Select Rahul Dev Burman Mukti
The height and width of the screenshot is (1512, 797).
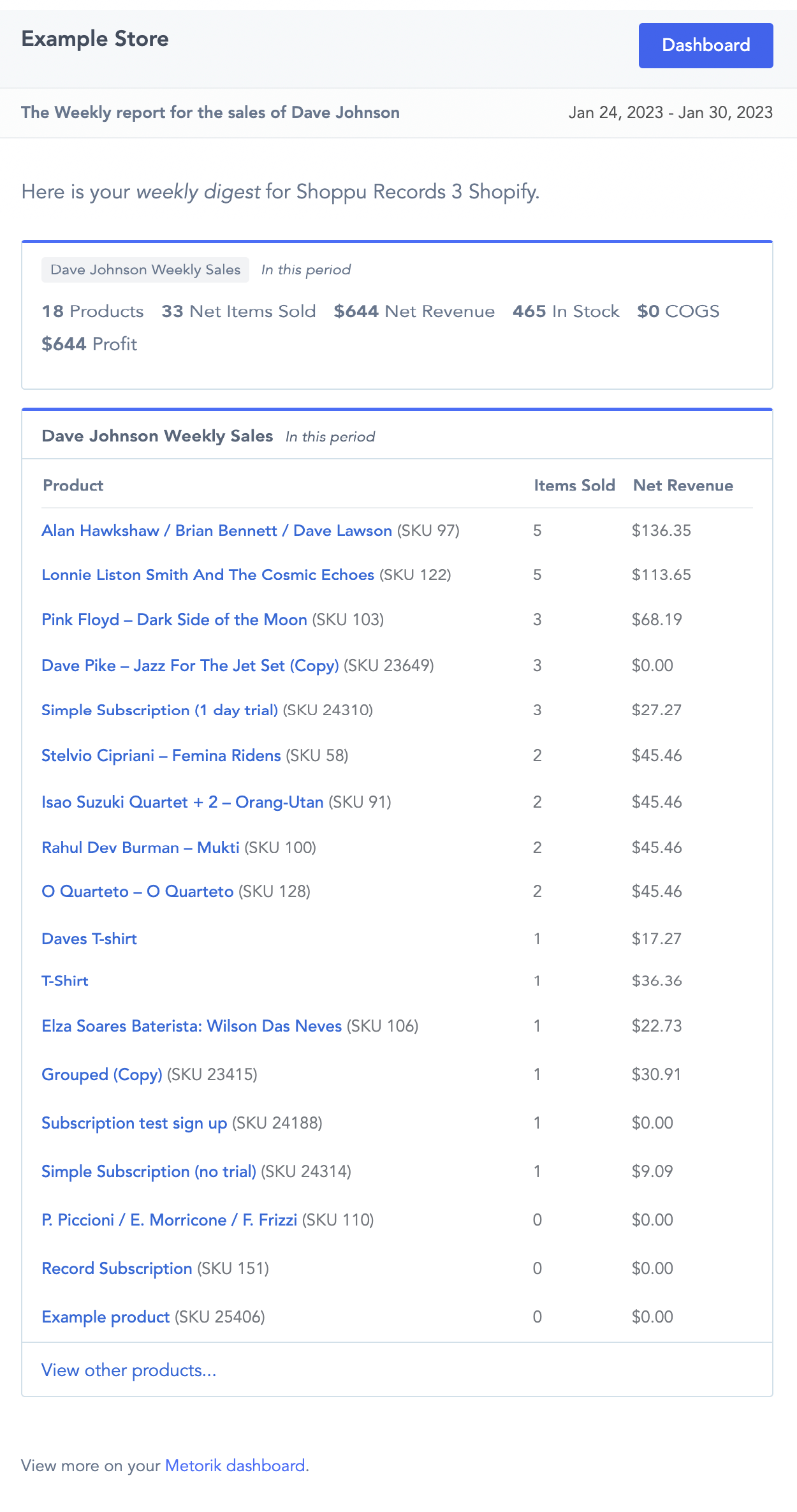pyautogui.click(x=140, y=847)
